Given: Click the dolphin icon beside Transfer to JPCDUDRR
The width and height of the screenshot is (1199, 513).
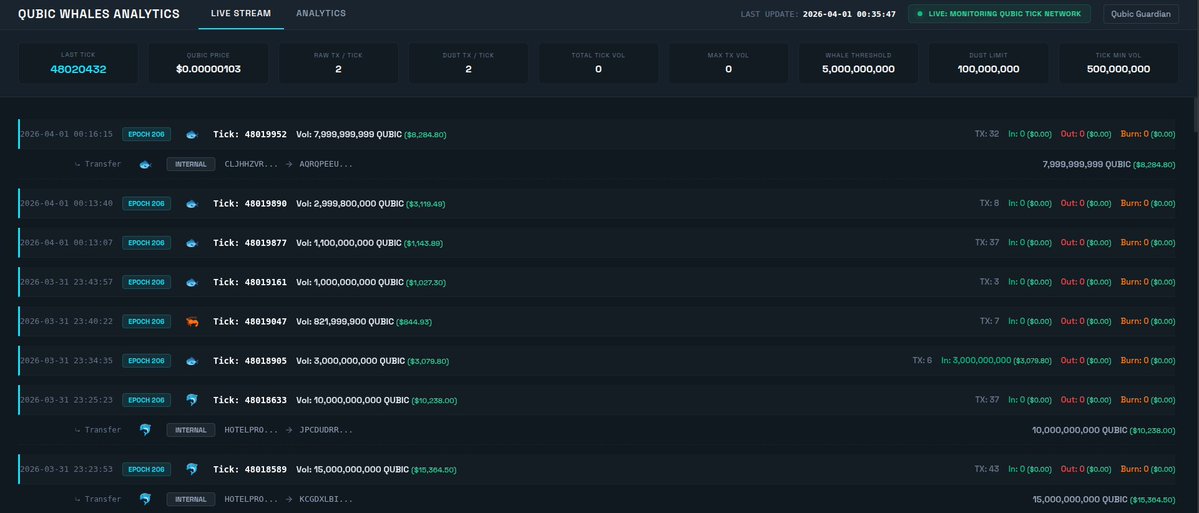Looking at the screenshot, I should click(145, 430).
